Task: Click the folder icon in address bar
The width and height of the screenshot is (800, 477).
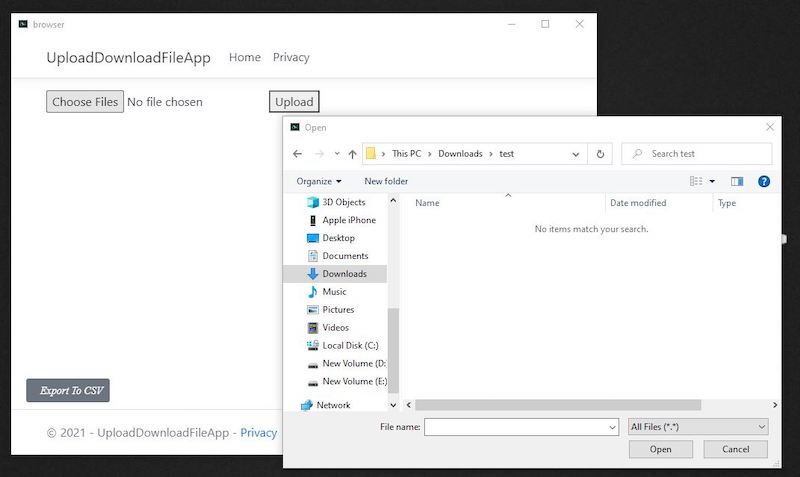Action: pos(371,154)
